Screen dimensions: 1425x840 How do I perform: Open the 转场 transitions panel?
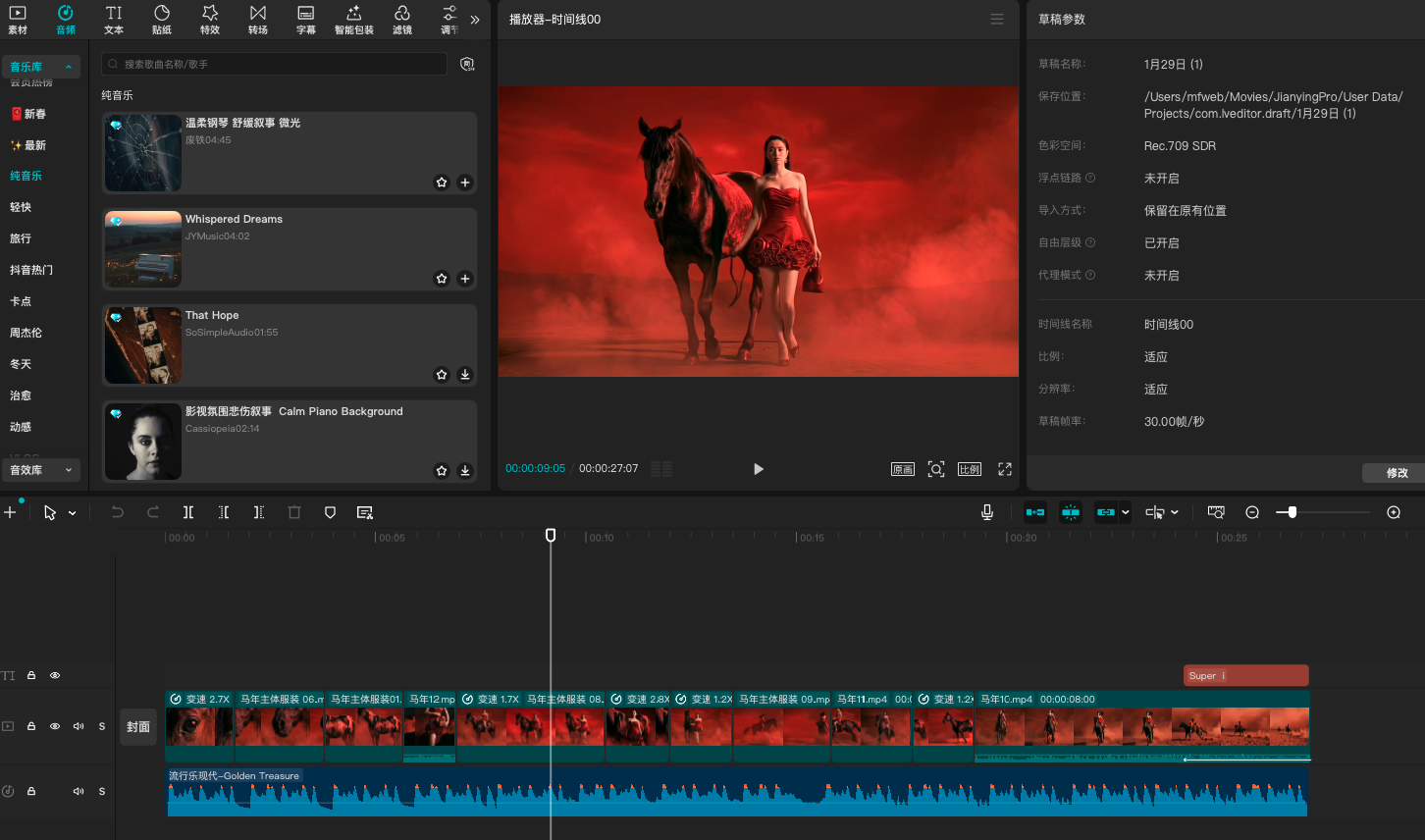point(258,19)
